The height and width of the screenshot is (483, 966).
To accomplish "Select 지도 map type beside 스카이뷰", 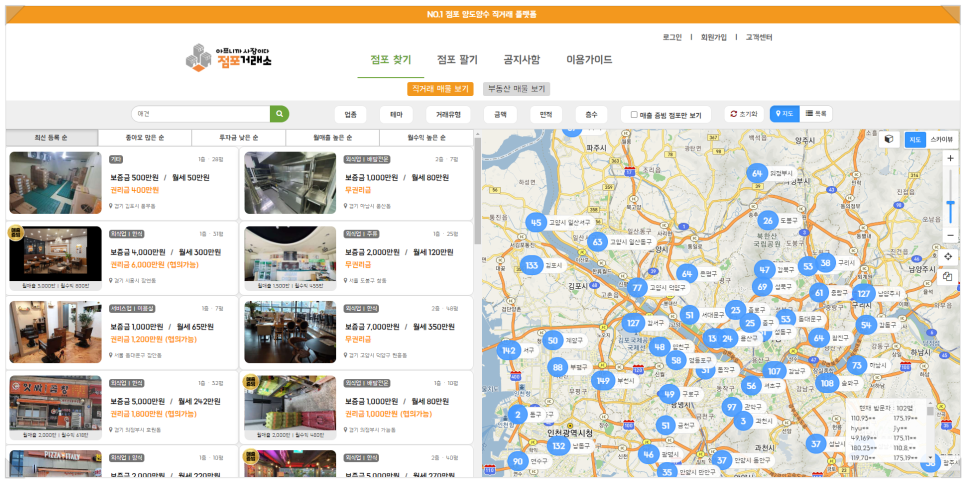I will [x=915, y=140].
